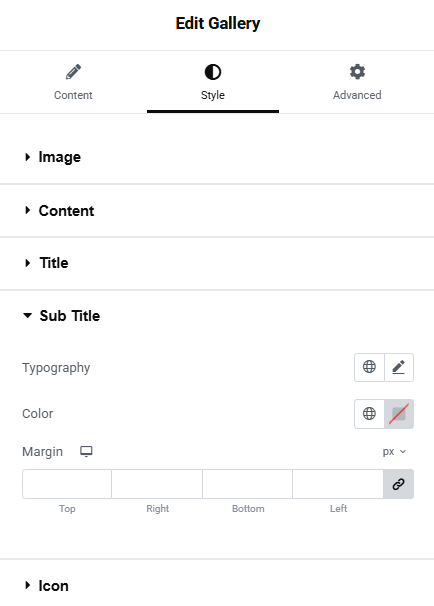This screenshot has height=606, width=434.
Task: Click the Bottom margin input field
Action: pos(247,484)
